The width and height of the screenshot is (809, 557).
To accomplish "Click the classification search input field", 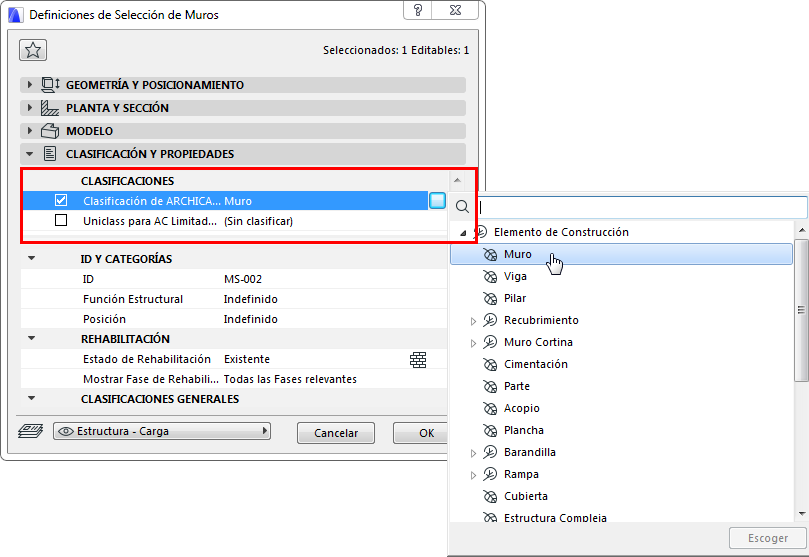I will 642,207.
